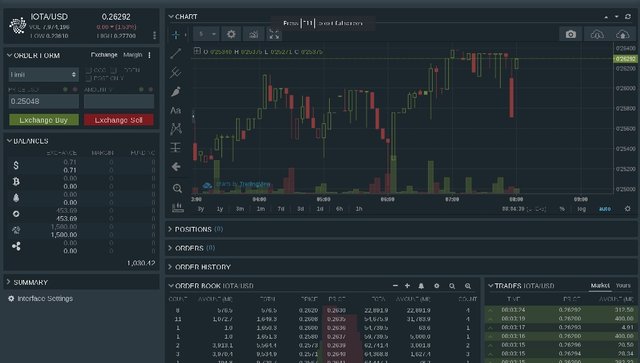Open chart axis settings gear at bottom right
Screen dimensions: 640x363
[x=628, y=209]
